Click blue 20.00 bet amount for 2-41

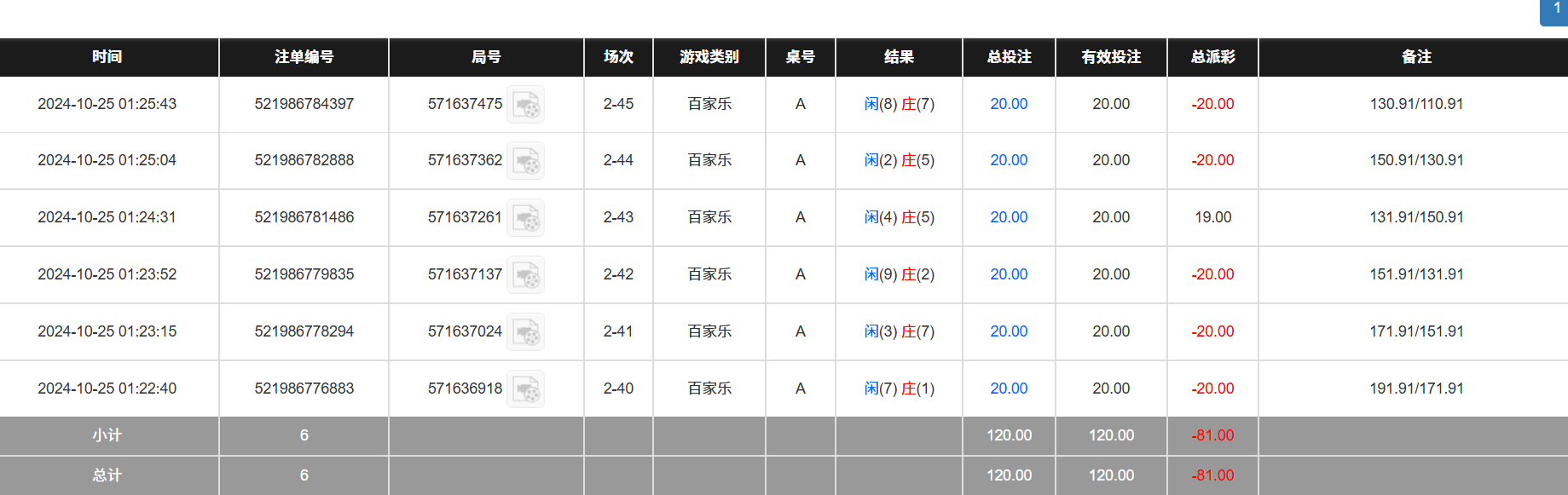pyautogui.click(x=1009, y=331)
